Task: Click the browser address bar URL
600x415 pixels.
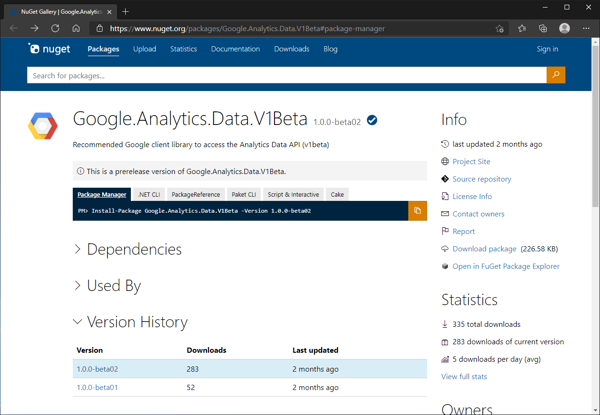Action: click(247, 29)
